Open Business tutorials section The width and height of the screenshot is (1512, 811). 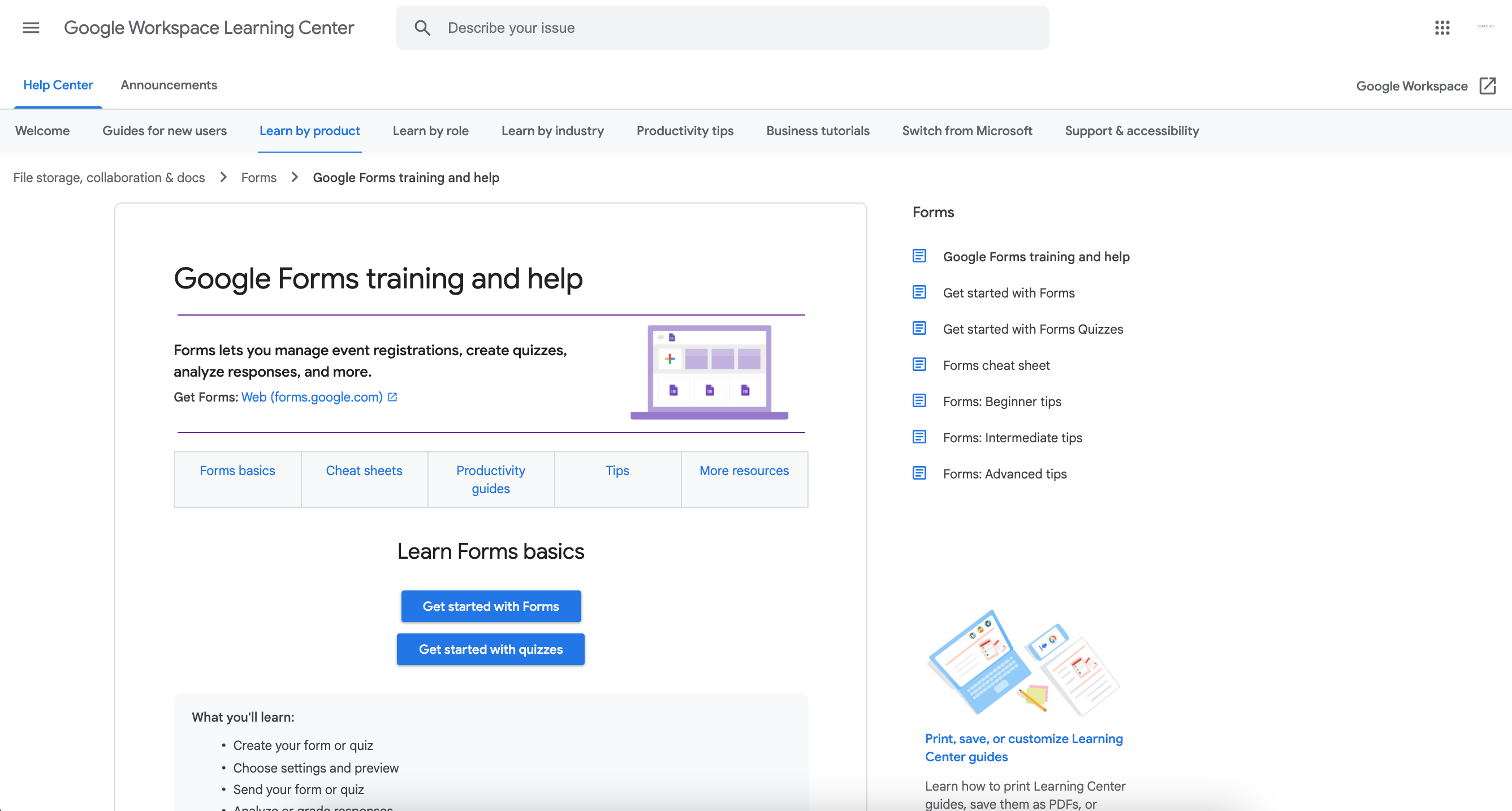point(818,131)
